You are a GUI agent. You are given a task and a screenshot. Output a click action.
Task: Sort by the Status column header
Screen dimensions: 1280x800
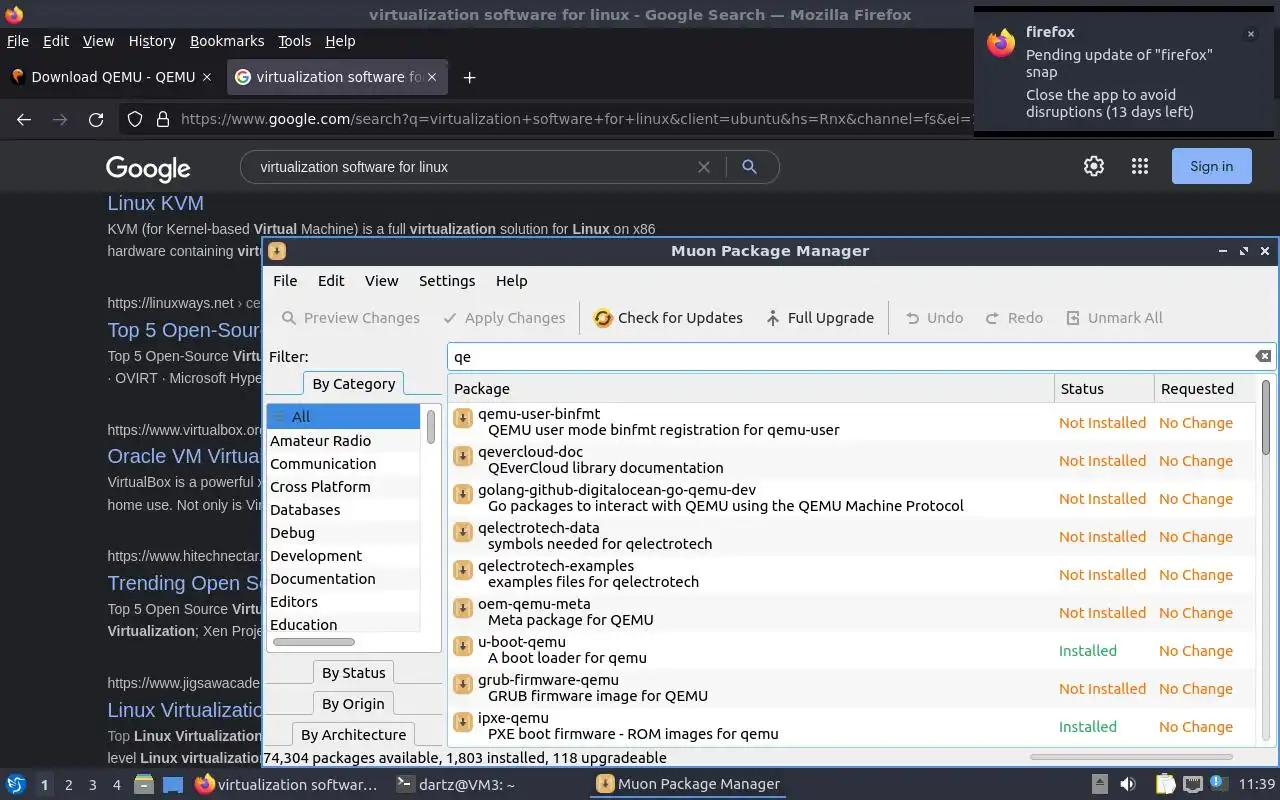1104,389
